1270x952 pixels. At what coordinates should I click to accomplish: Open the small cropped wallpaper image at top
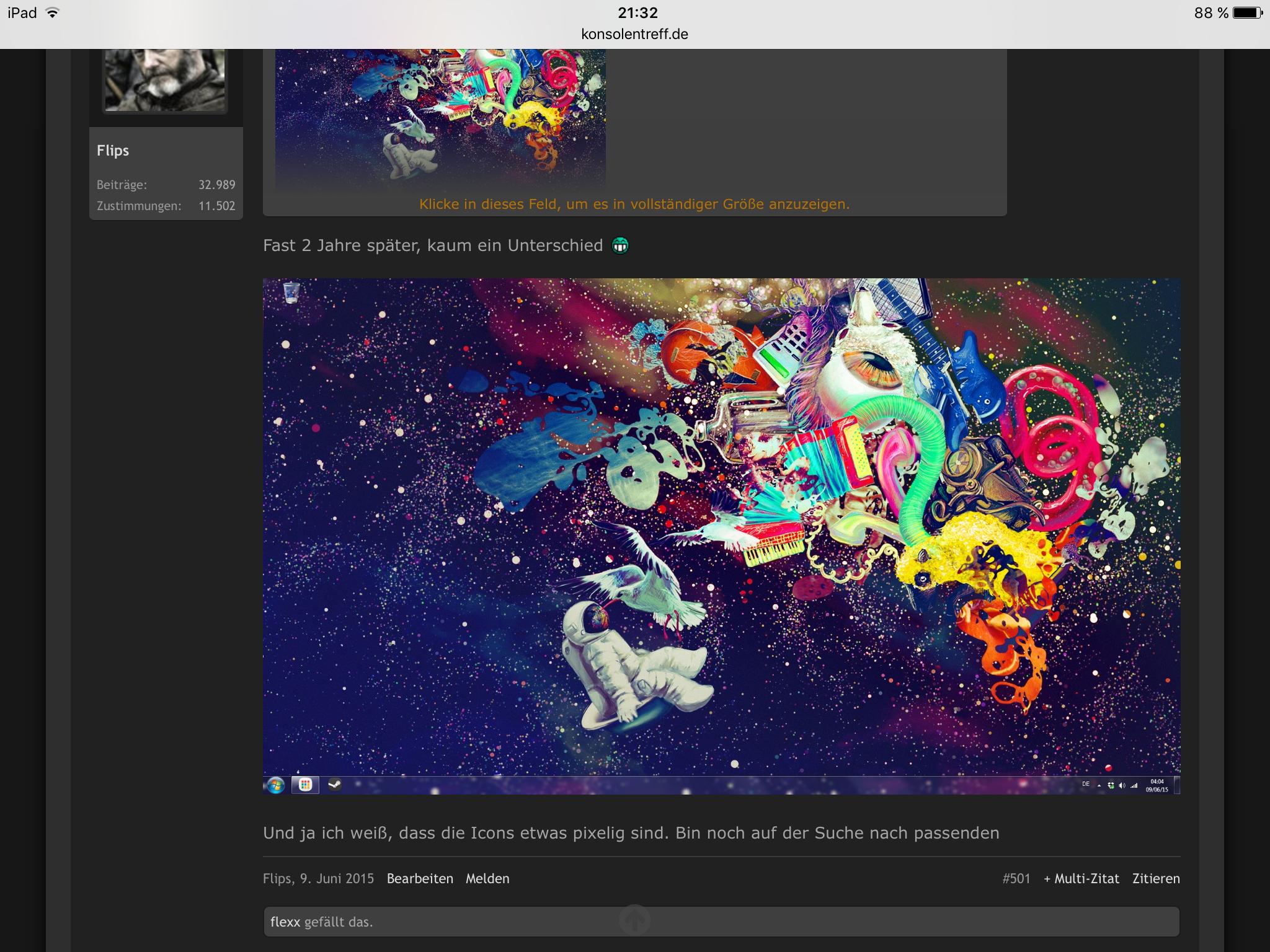point(440,119)
